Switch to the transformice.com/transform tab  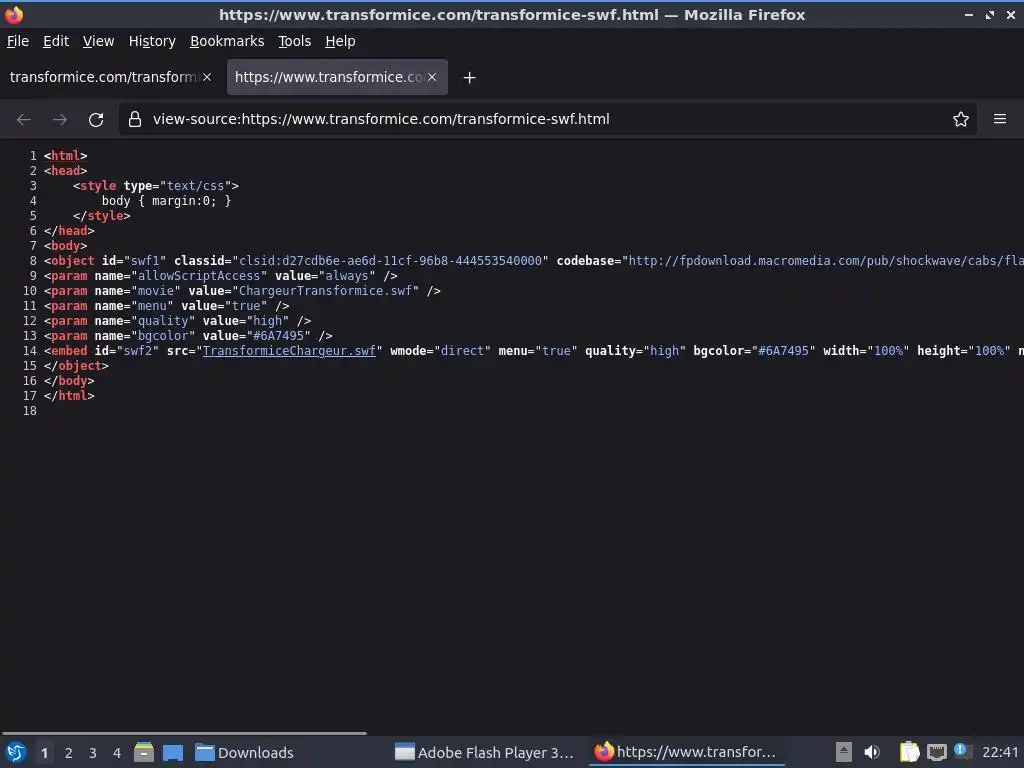coord(103,77)
